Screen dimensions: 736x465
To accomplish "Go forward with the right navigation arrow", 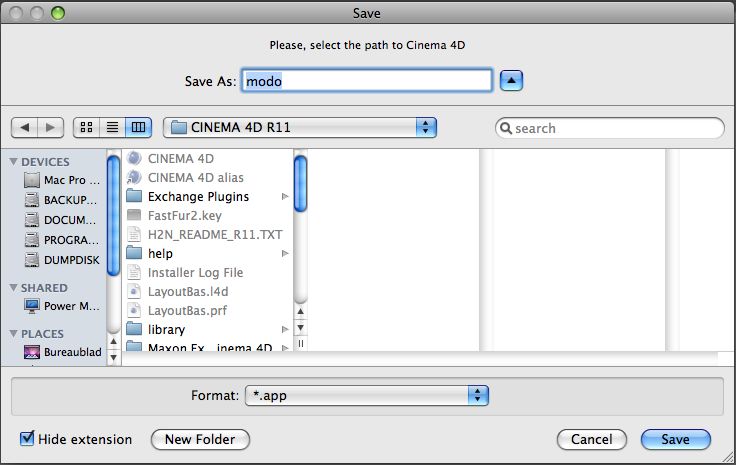I will [x=50, y=127].
